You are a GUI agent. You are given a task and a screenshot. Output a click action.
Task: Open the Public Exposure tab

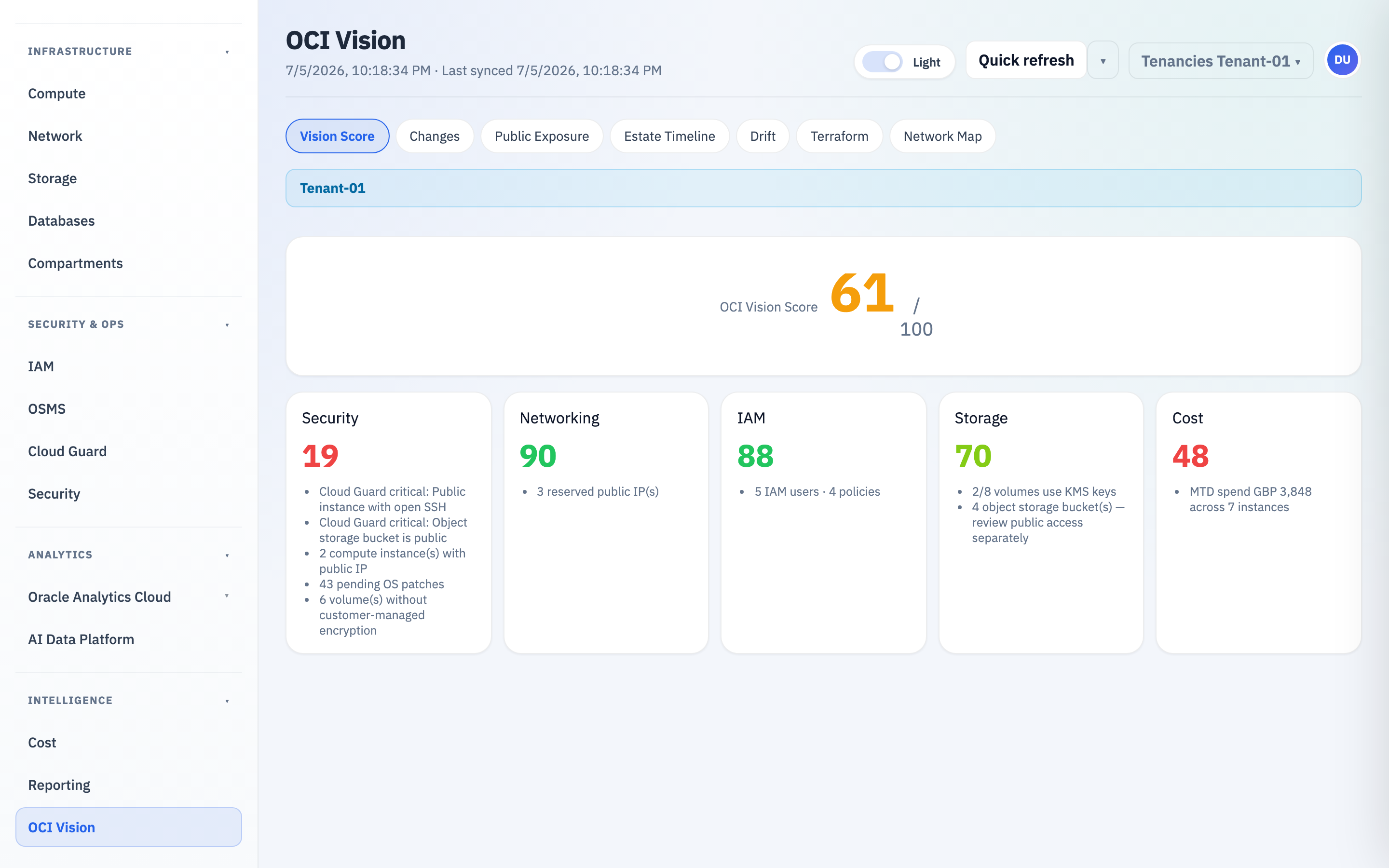pyautogui.click(x=541, y=136)
